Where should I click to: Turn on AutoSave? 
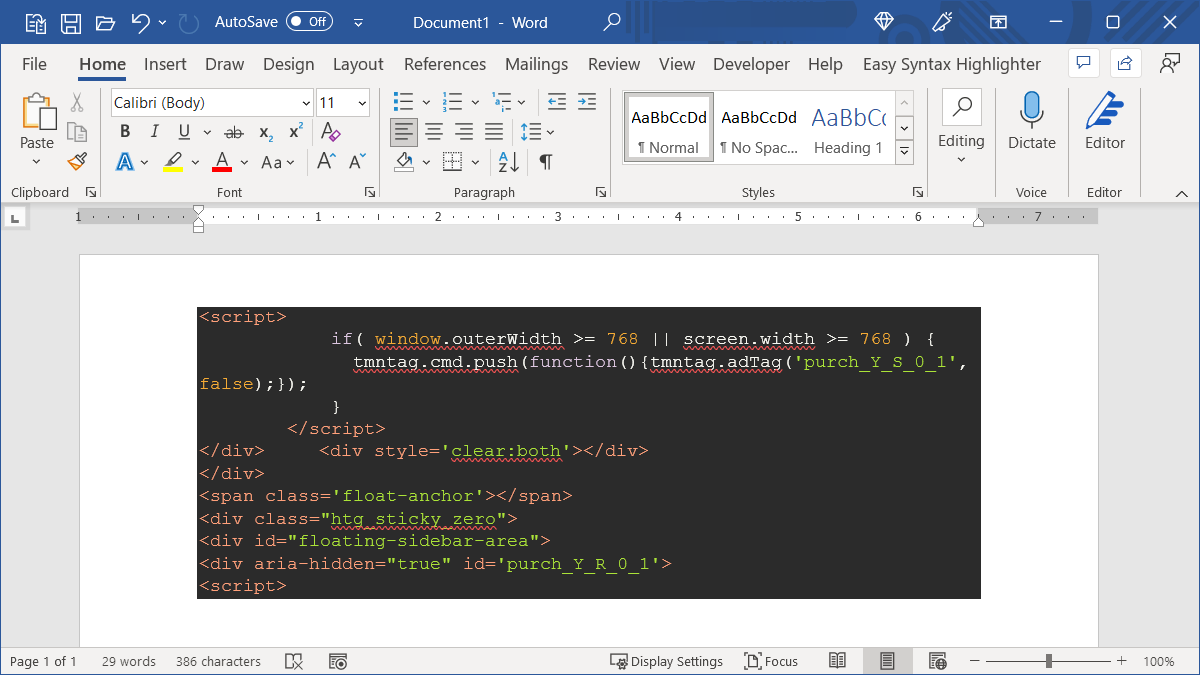click(307, 21)
